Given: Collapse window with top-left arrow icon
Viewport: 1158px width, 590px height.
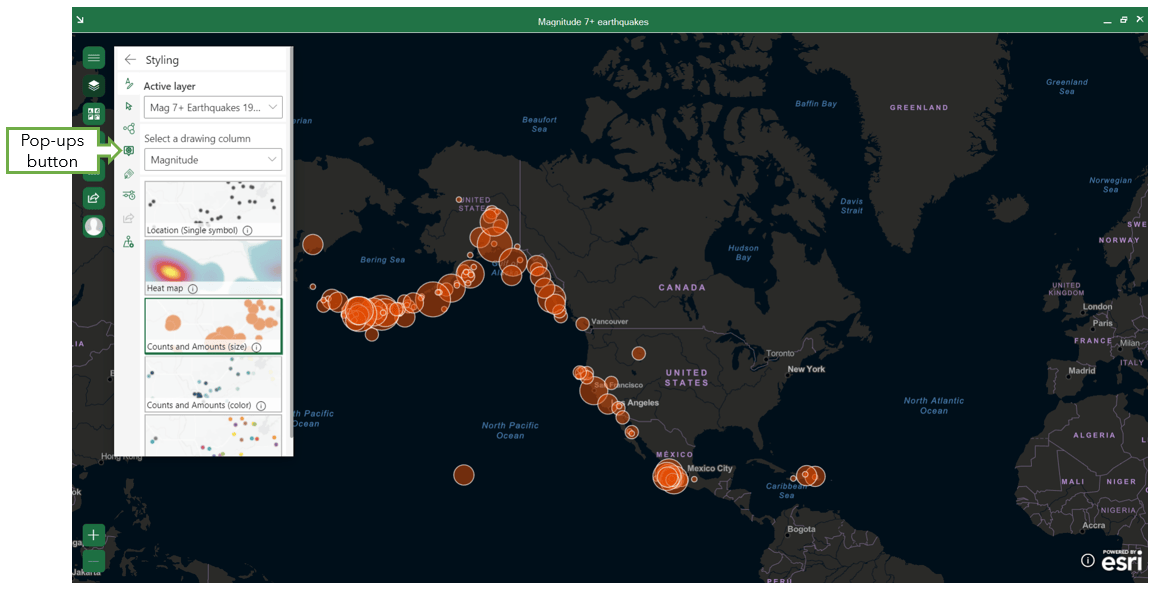Looking at the screenshot, I should [x=80, y=20].
